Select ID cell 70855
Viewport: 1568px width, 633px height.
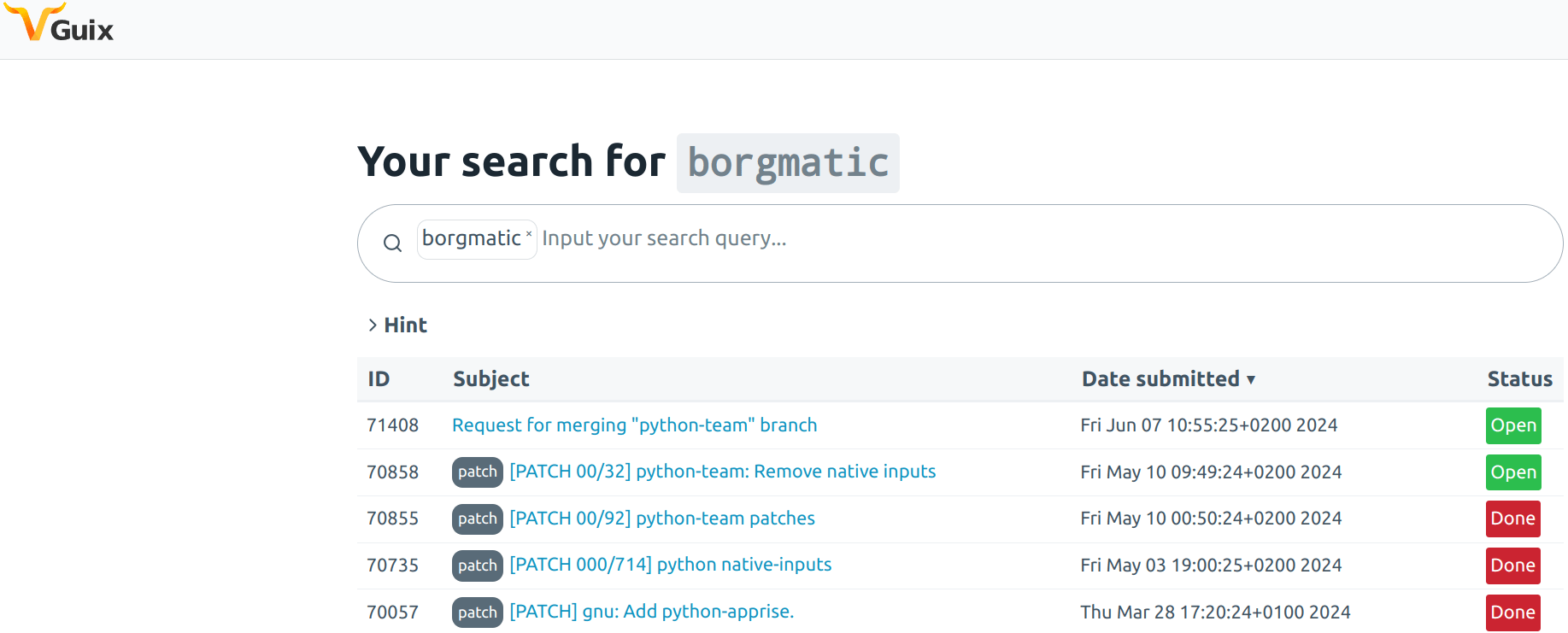click(x=392, y=519)
